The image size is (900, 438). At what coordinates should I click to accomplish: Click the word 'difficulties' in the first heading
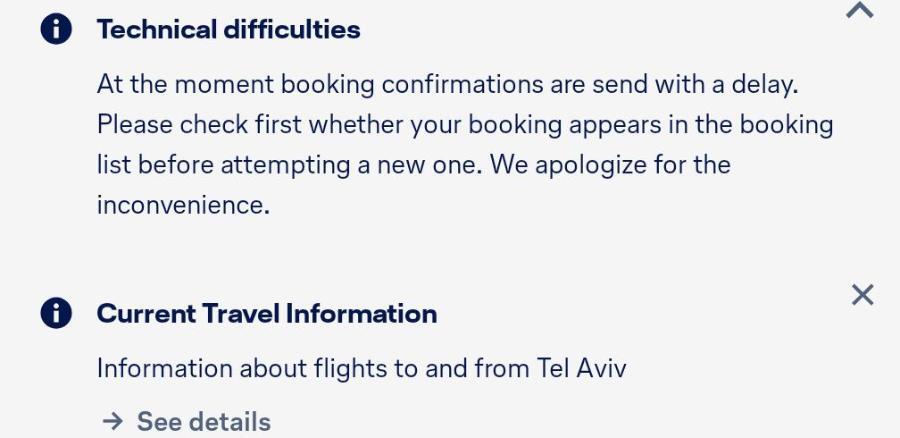pos(292,29)
